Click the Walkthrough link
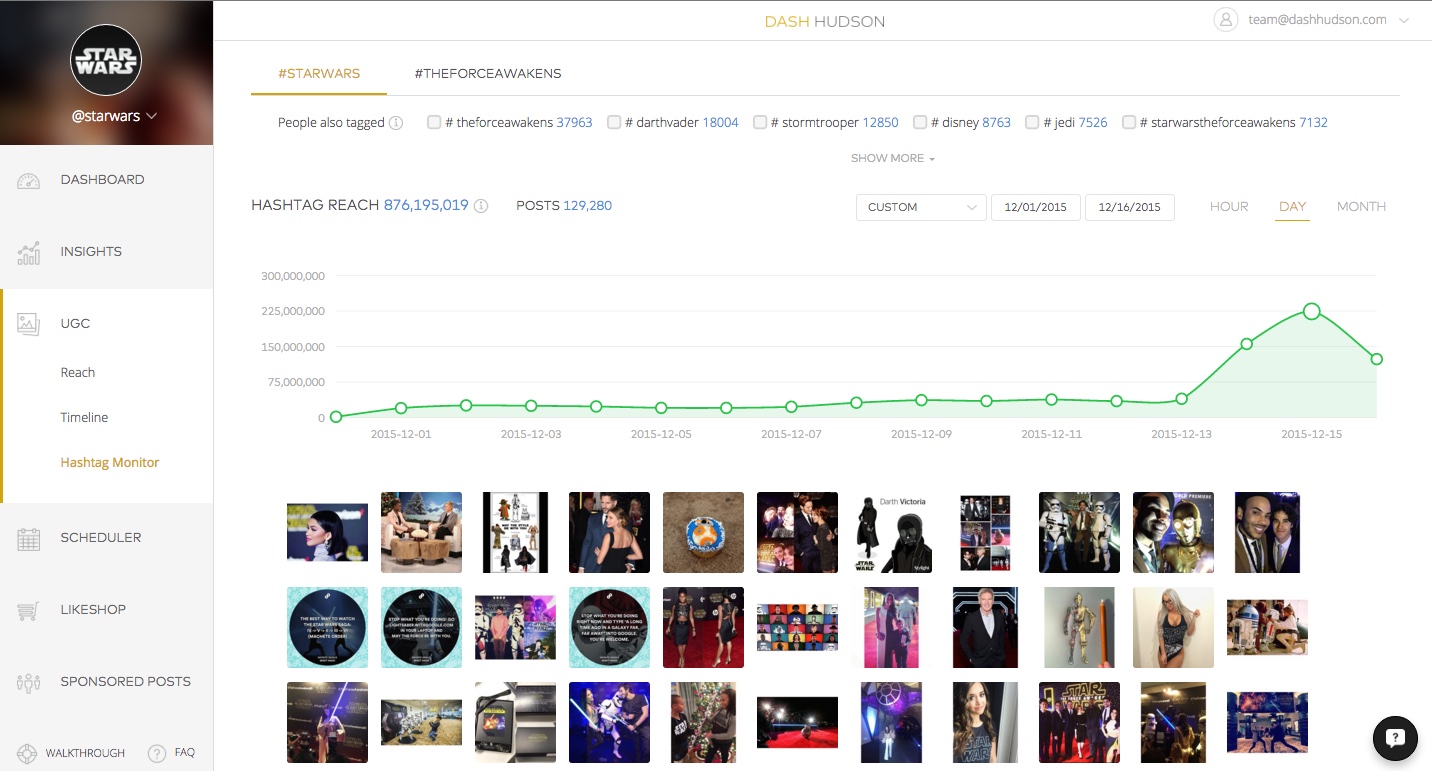This screenshot has height=771, width=1432. [x=85, y=753]
